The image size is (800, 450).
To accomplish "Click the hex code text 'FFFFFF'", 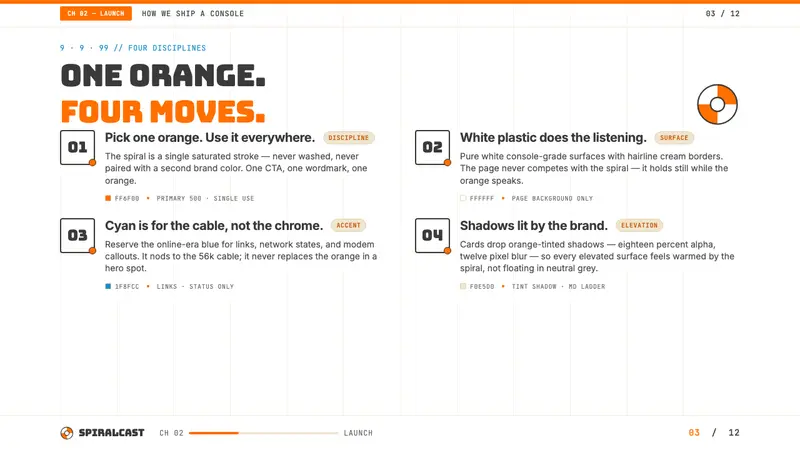I will (482, 198).
